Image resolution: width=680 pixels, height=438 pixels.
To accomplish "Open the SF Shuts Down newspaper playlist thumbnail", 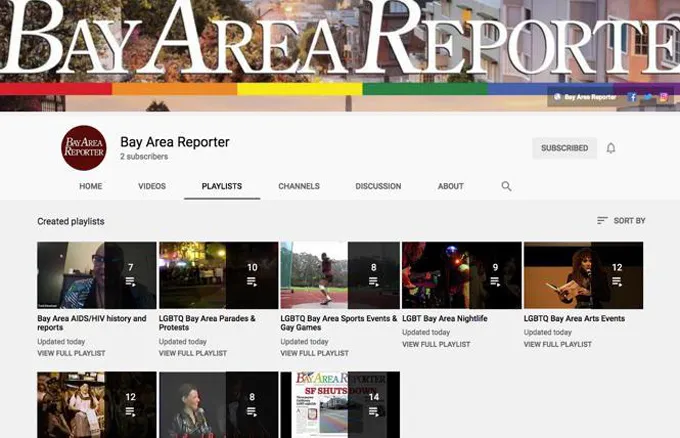I will (340, 405).
